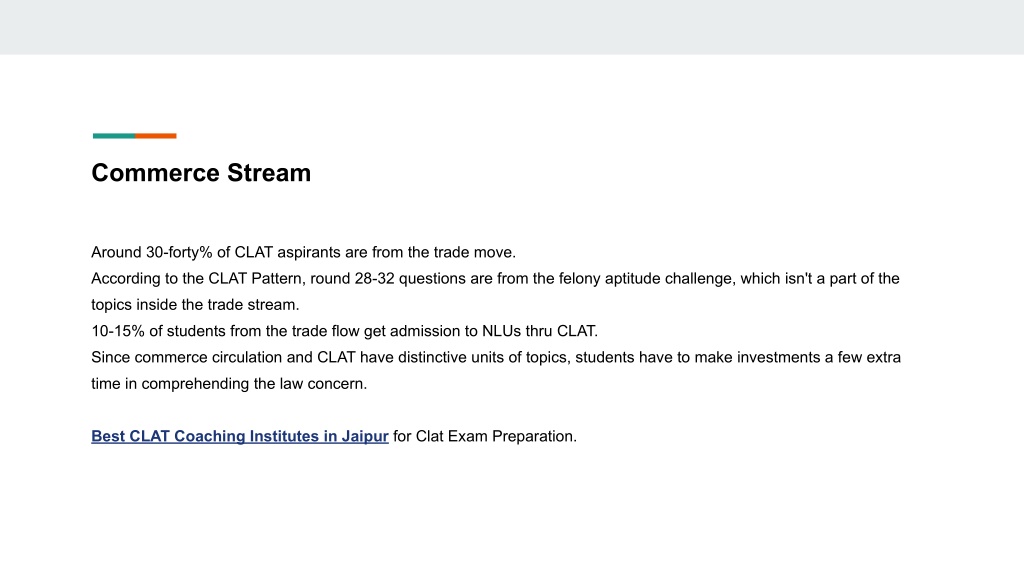Open the Best CLAT Coaching Institutes in Jaipur link
Screen dimensions: 1024x576
(x=240, y=436)
